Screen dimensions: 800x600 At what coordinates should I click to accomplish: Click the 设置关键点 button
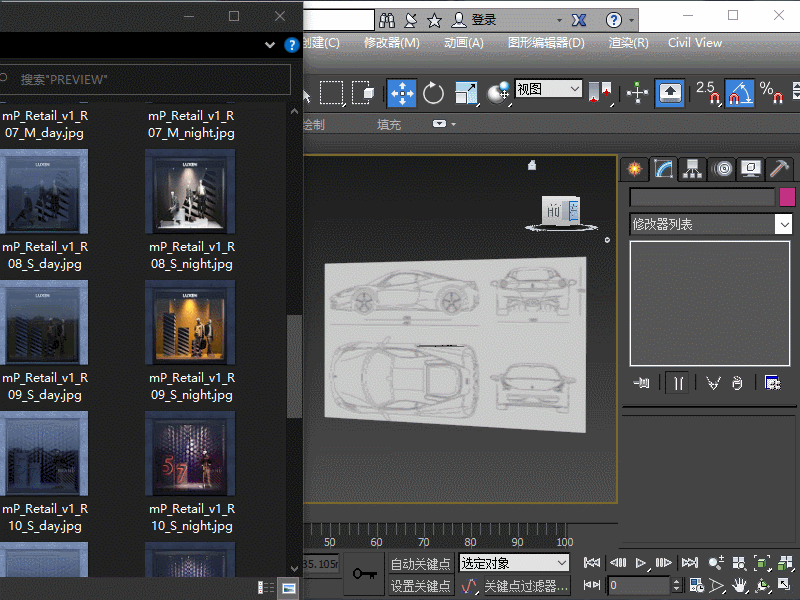coord(420,586)
